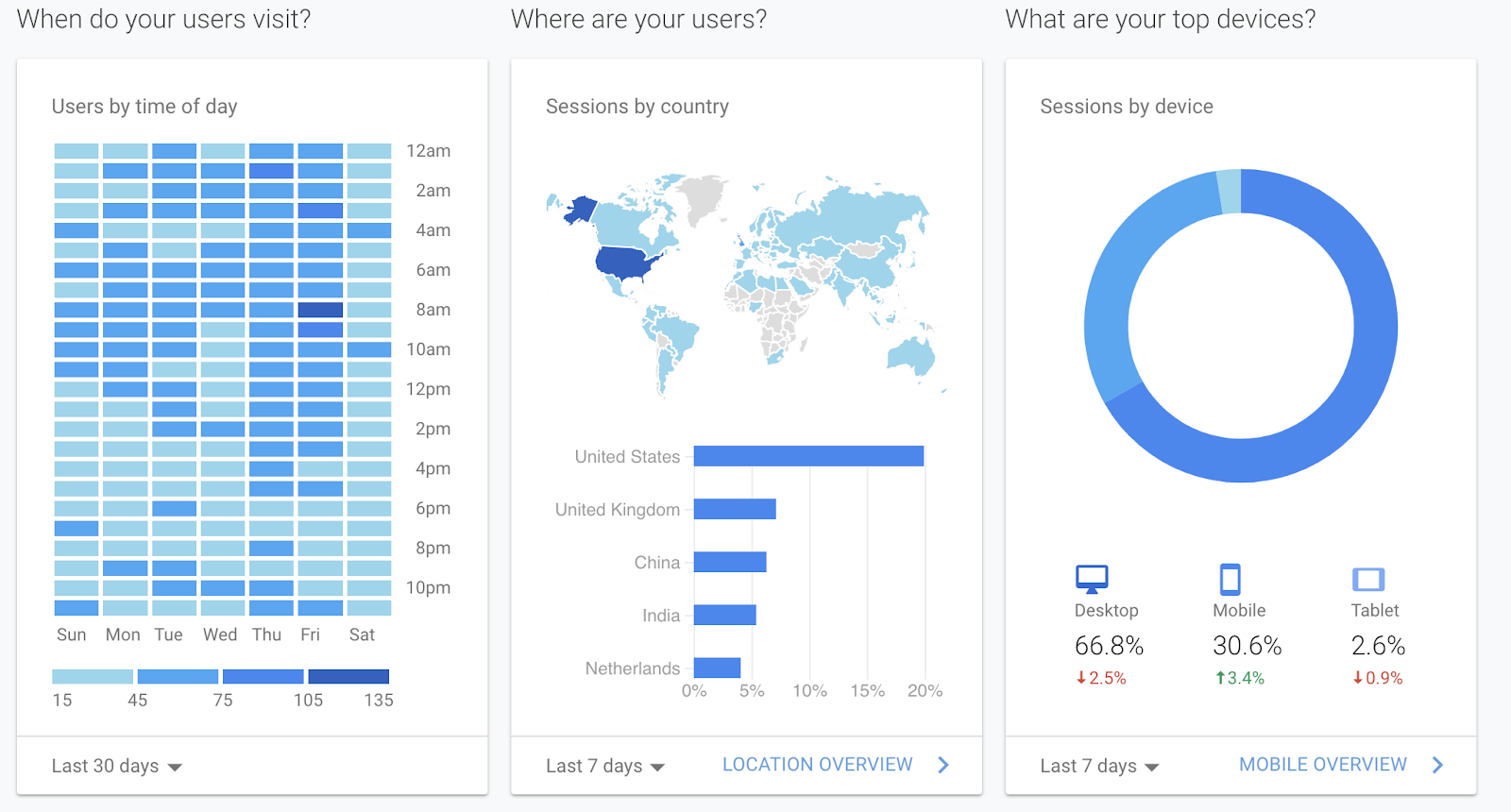This screenshot has height=812, width=1511.
Task: Click arrow next to Location Overview
Action: [942, 765]
